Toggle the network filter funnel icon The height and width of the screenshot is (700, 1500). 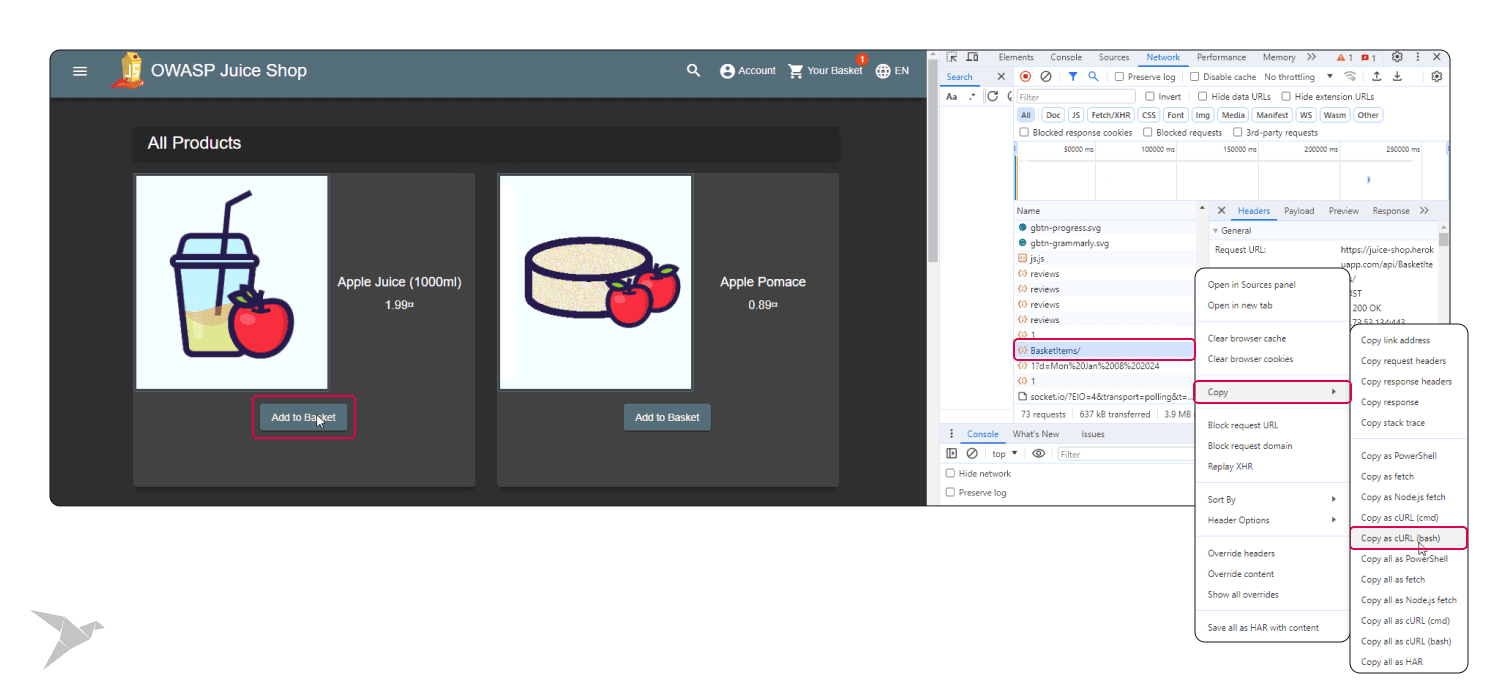tap(1073, 77)
